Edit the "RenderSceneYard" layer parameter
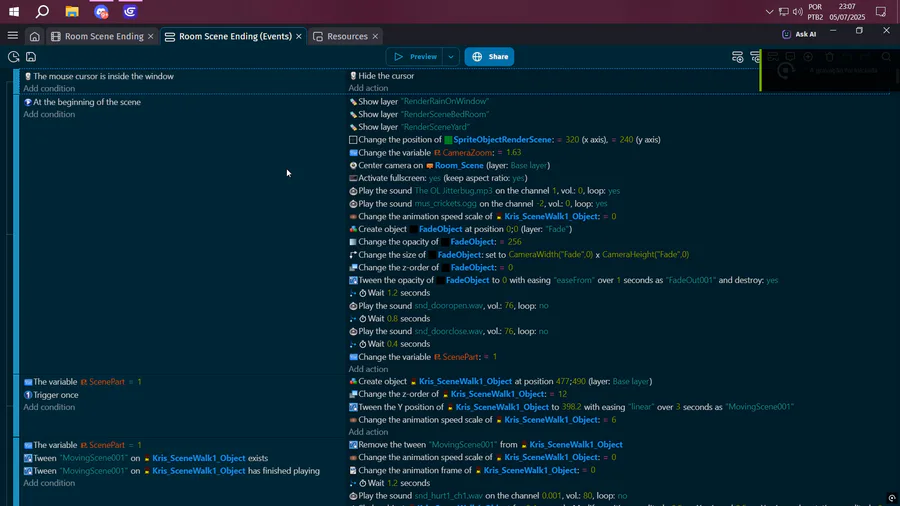This screenshot has width=900, height=506. pos(435,127)
